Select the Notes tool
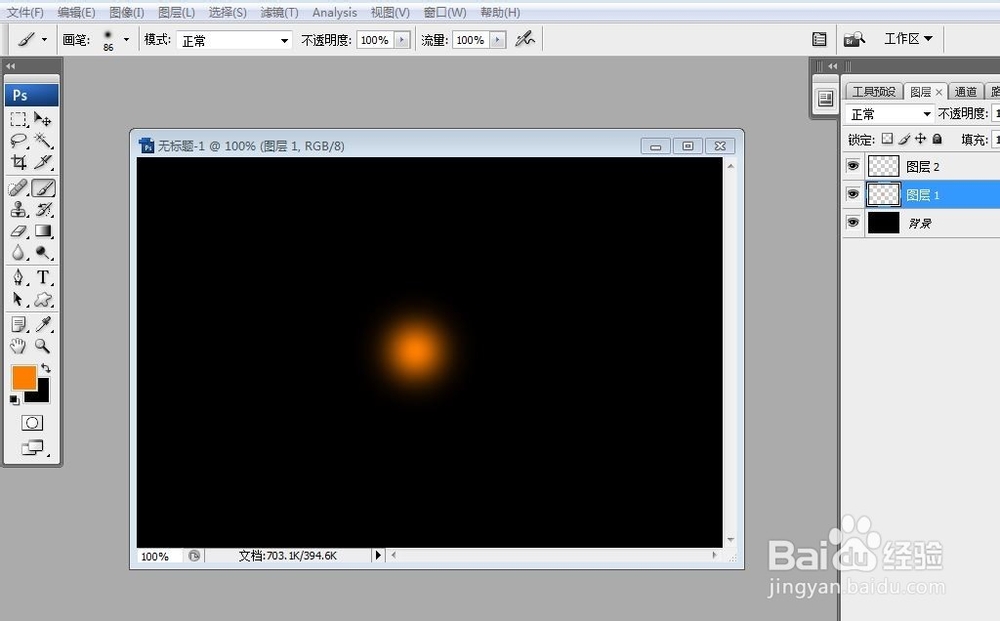This screenshot has height=621, width=1000. tap(18, 325)
